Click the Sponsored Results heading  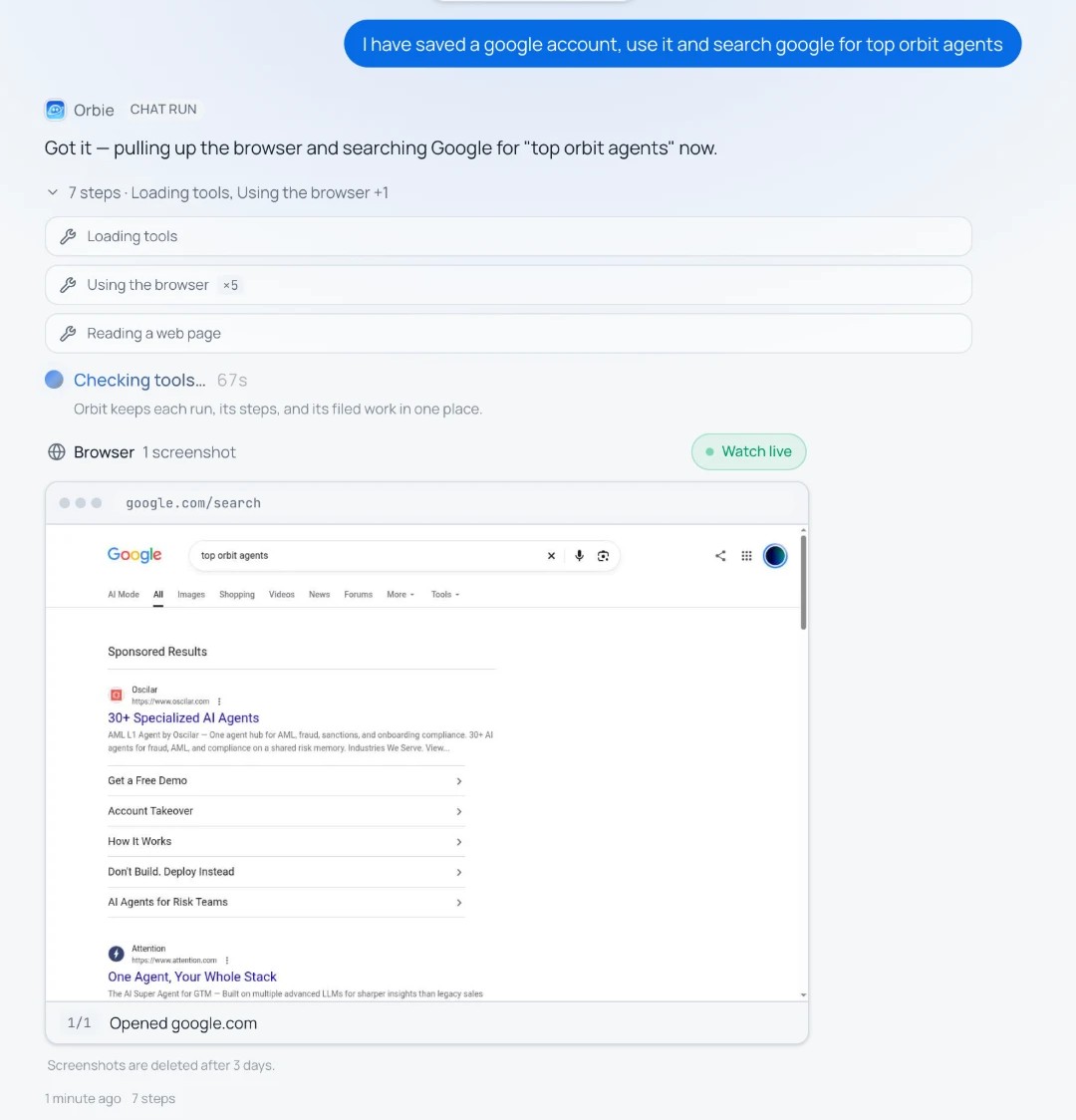pyautogui.click(x=157, y=652)
